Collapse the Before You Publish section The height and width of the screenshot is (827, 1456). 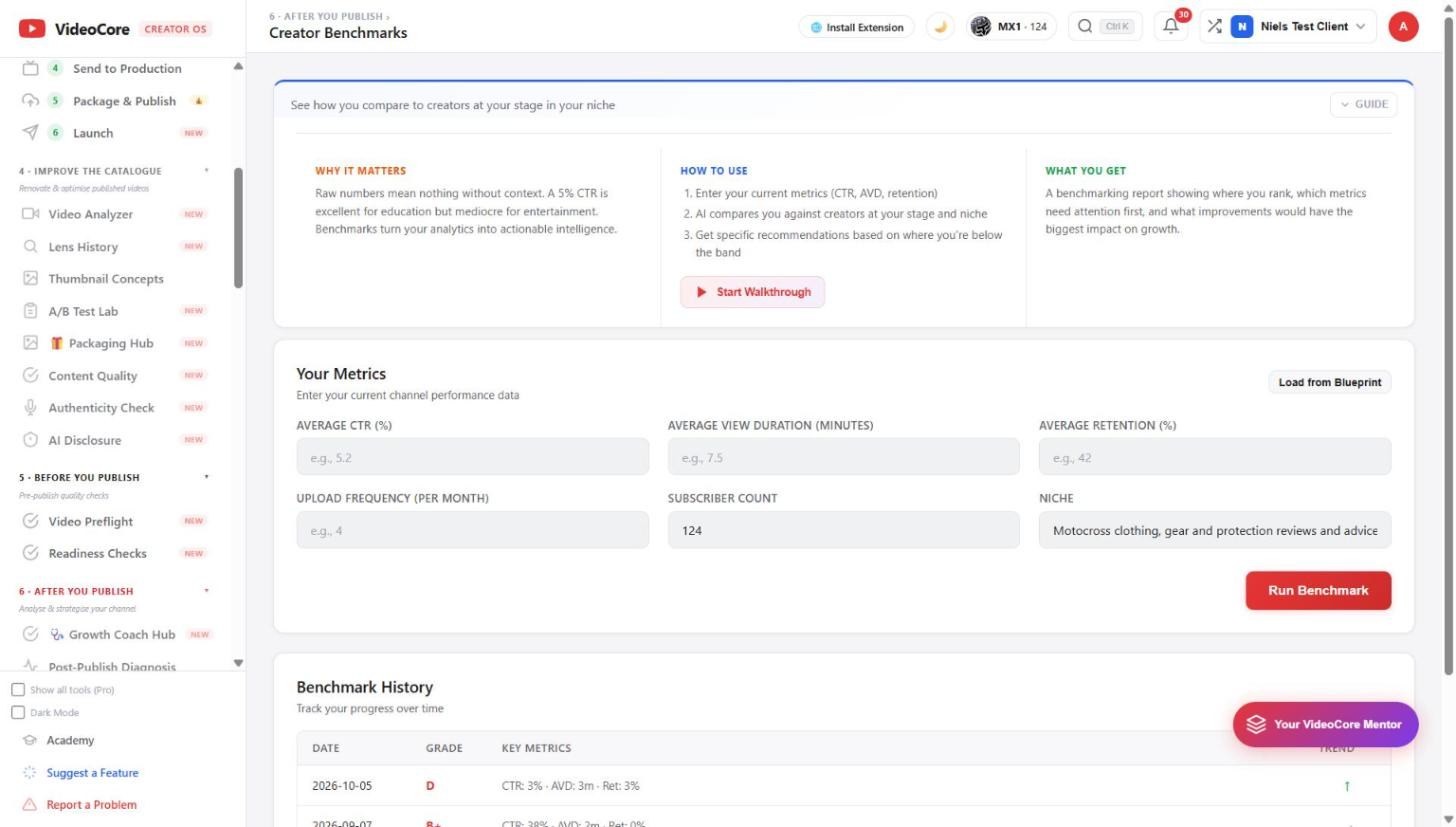pos(207,477)
